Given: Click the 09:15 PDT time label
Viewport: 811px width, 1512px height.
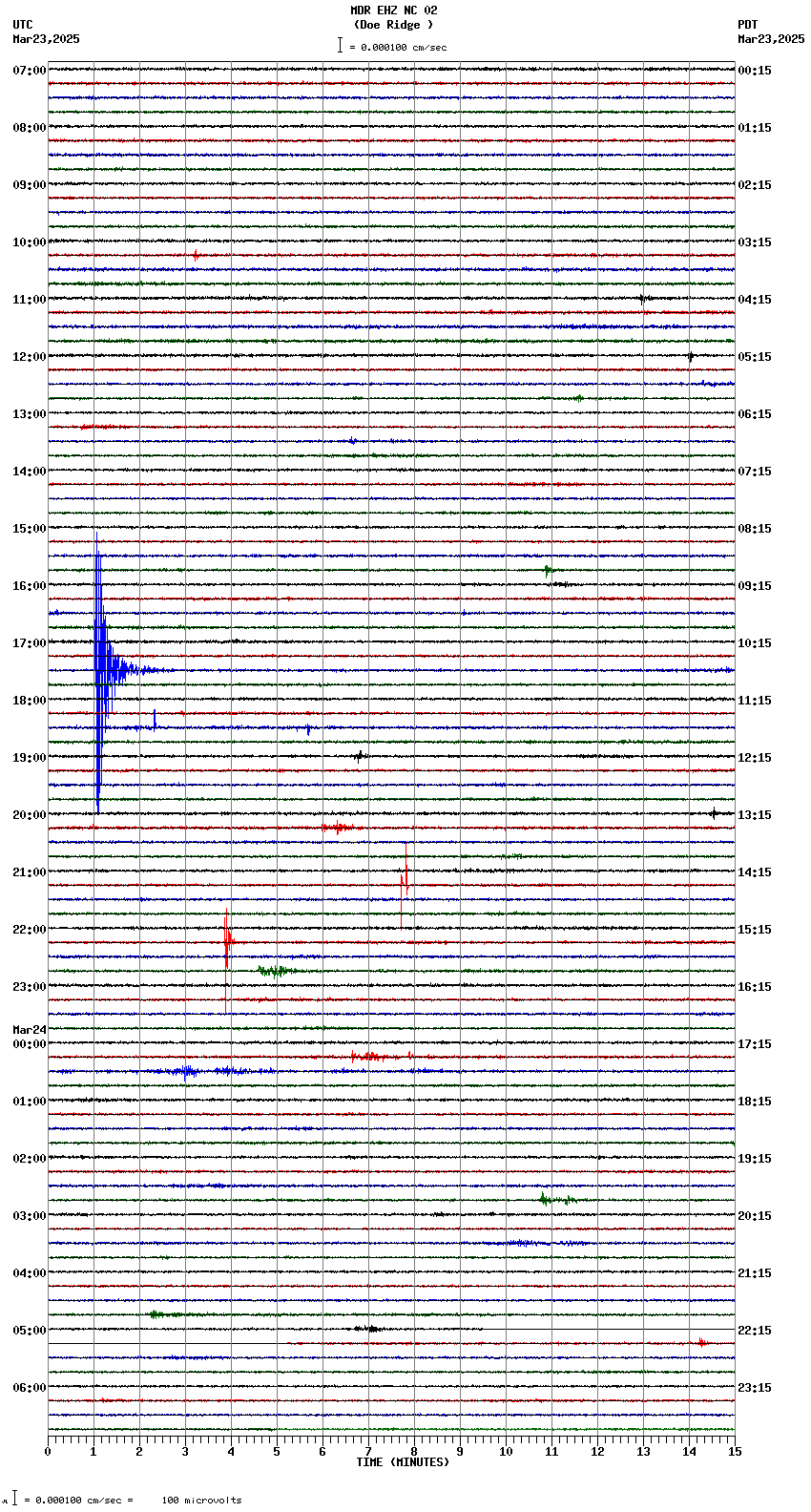Looking at the screenshot, I should [755, 586].
